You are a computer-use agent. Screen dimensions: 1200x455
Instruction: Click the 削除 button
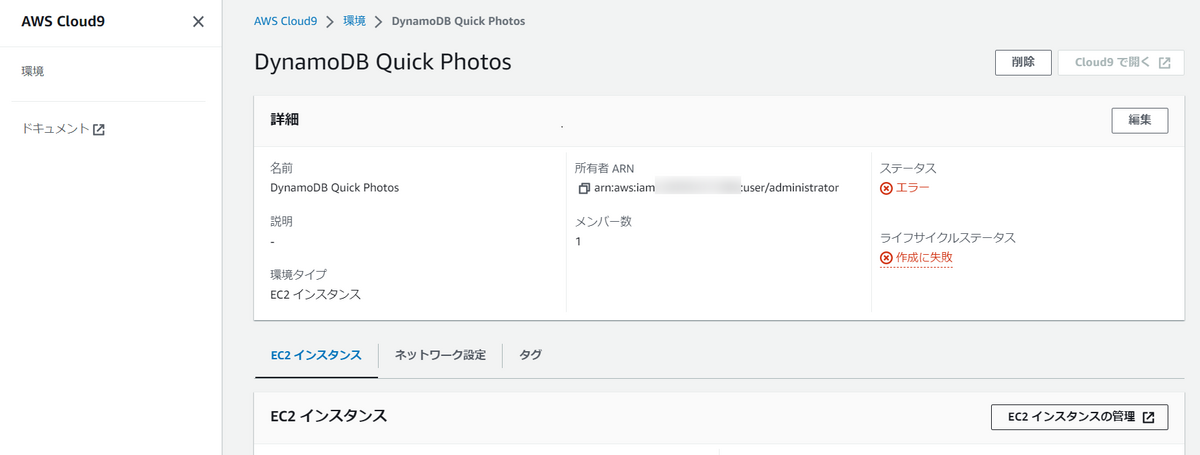[x=1023, y=62]
